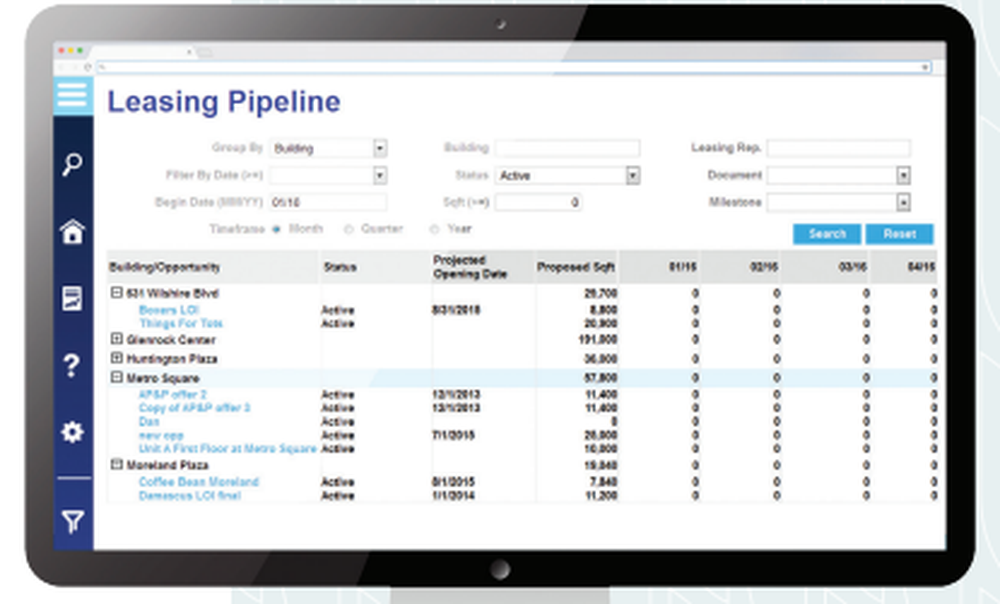Select the search magnifier icon in the sidebar

(71, 163)
